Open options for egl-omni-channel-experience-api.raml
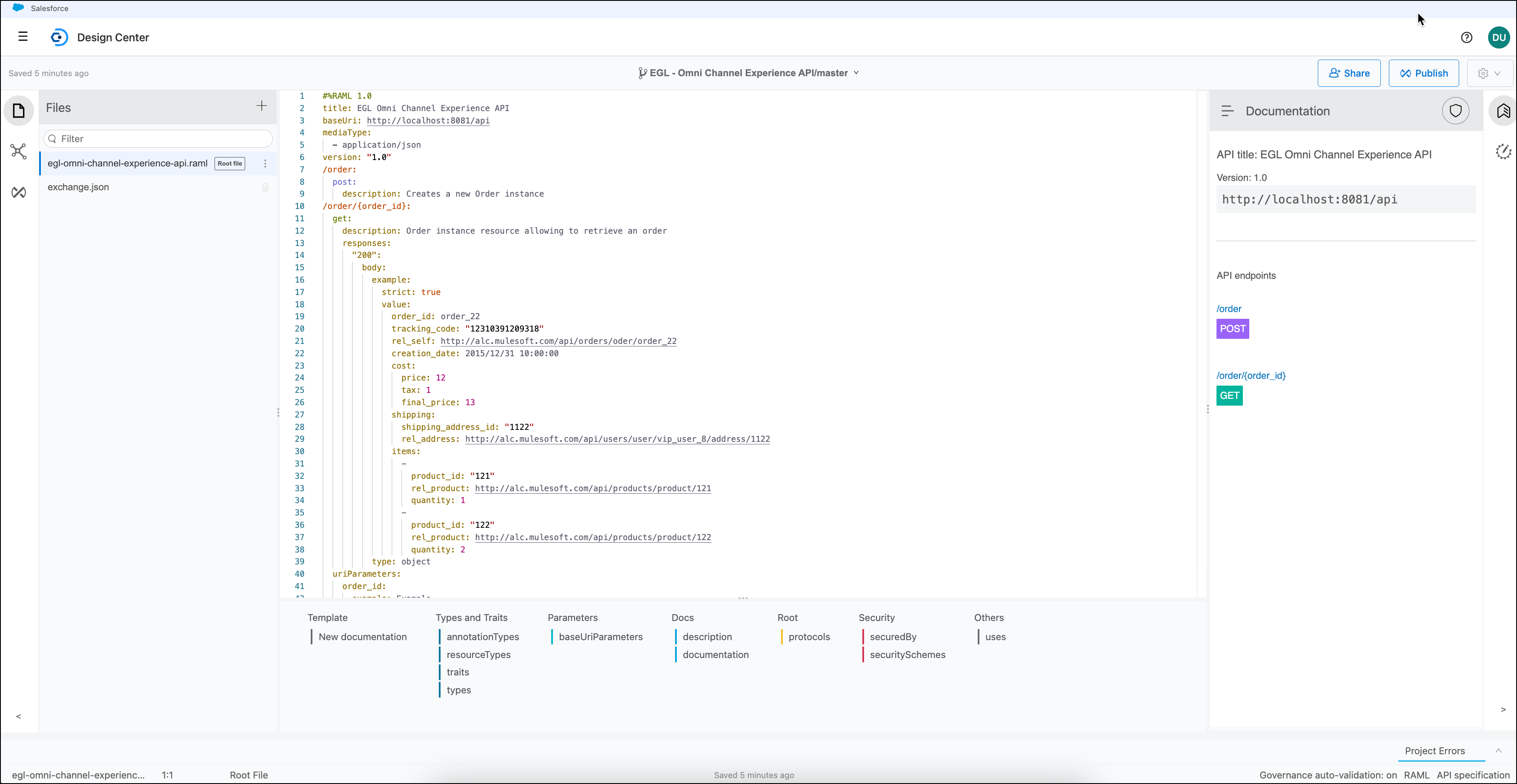Viewport: 1517px width, 784px height. [x=265, y=164]
